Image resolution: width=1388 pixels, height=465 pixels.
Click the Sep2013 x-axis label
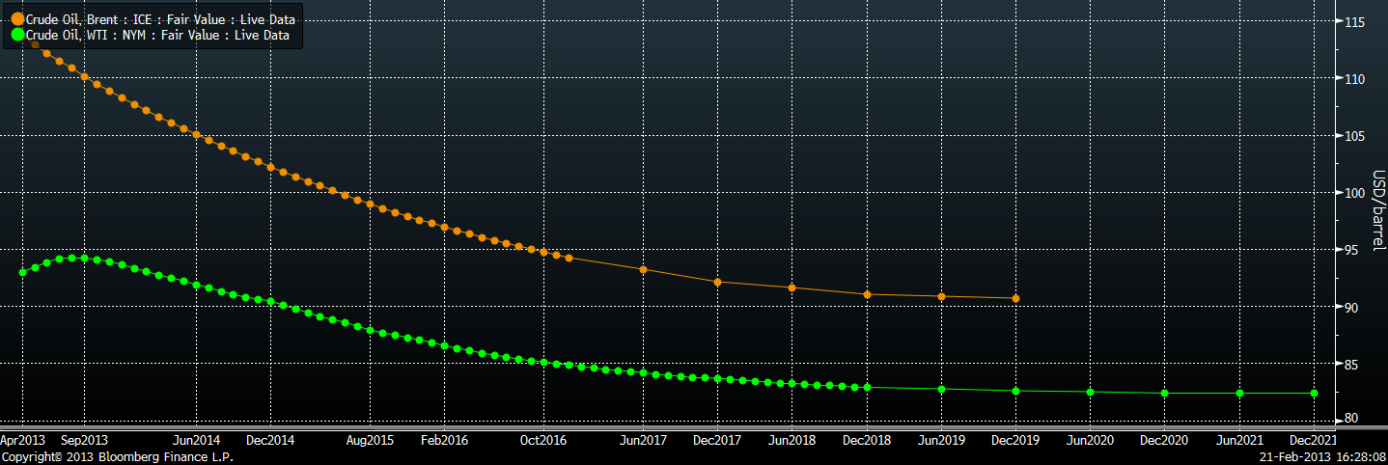[x=84, y=440]
